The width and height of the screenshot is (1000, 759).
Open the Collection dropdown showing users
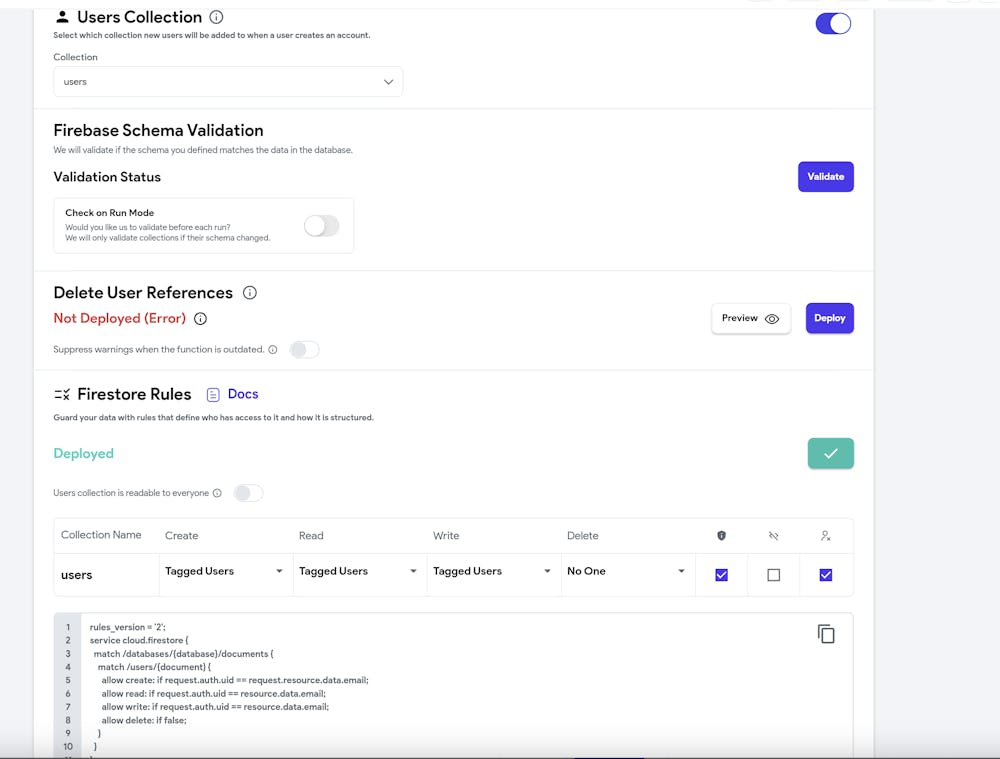coord(228,82)
